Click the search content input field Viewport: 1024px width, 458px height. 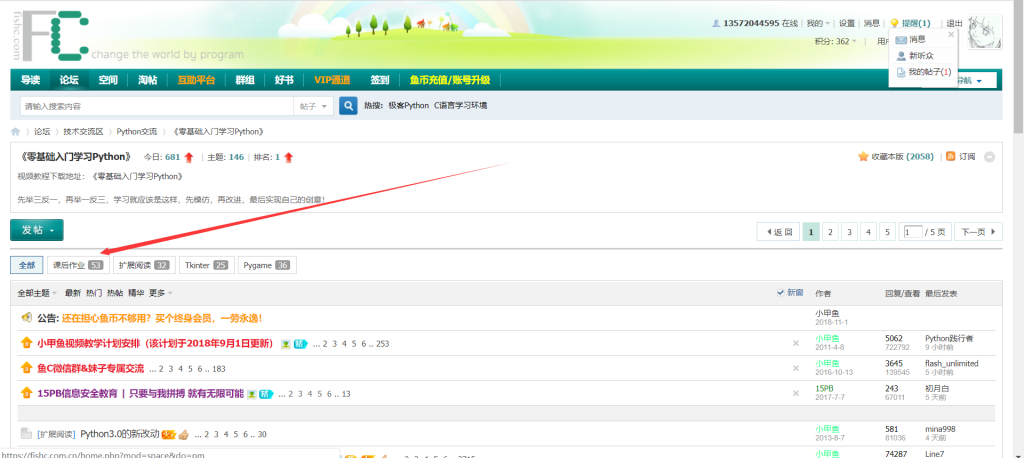click(155, 105)
